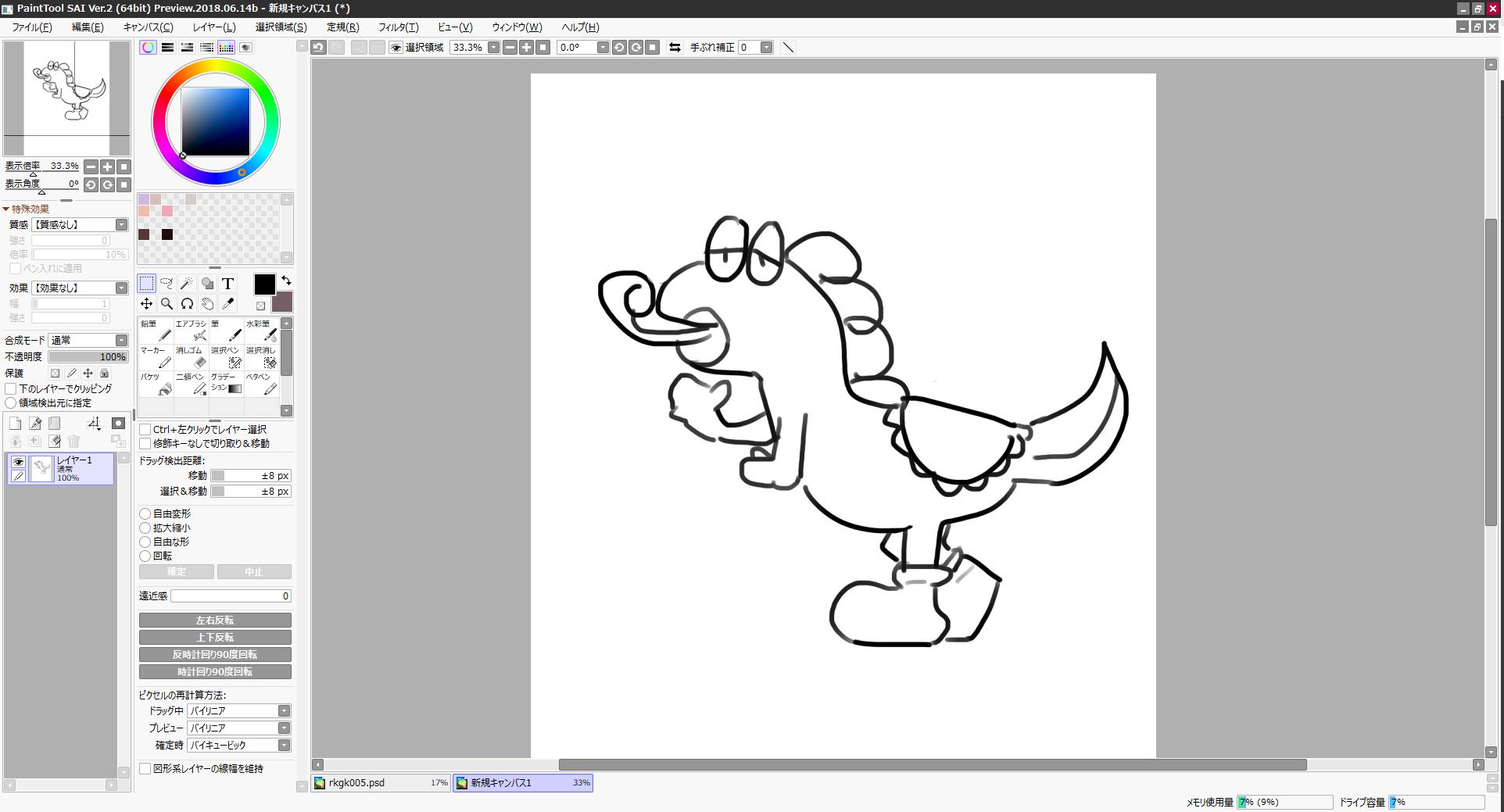Toggle the swatches panel icon
Screen dimensions: 1504x812
pyautogui.click(x=226, y=48)
